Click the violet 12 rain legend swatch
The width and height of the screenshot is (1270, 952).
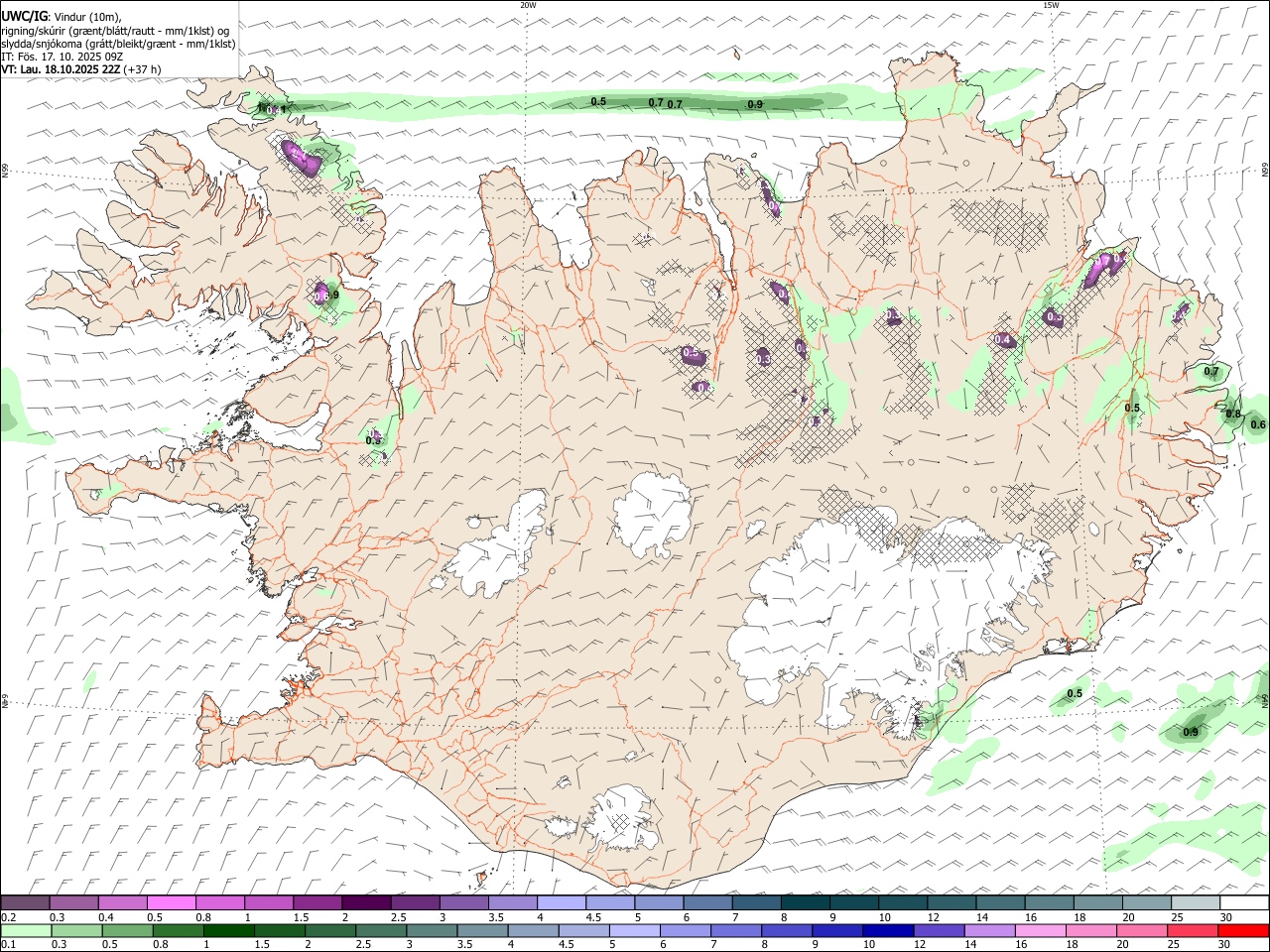click(939, 930)
